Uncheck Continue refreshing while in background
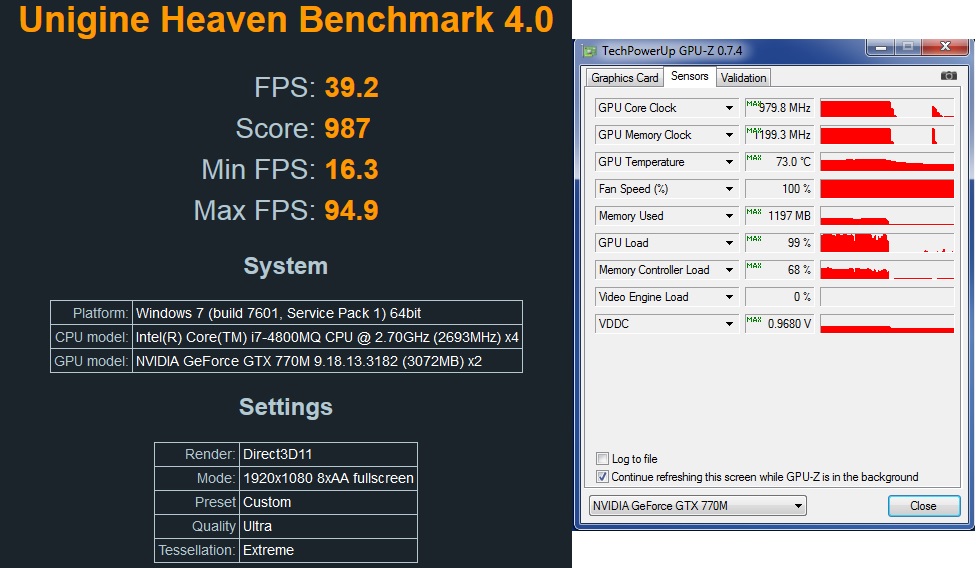Viewport: 976px width, 568px height. [x=602, y=477]
